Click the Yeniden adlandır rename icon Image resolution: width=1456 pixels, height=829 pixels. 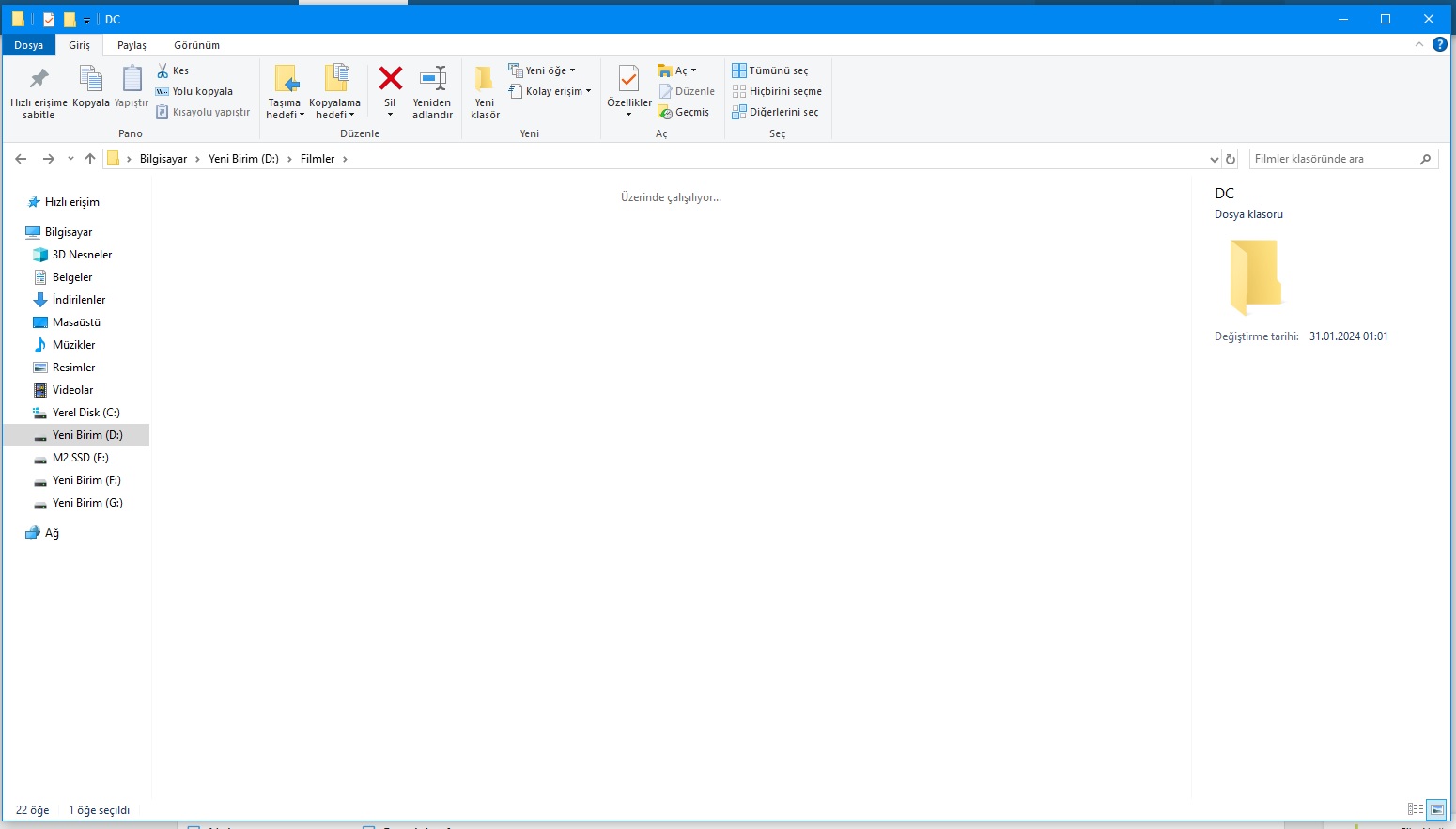(x=432, y=79)
